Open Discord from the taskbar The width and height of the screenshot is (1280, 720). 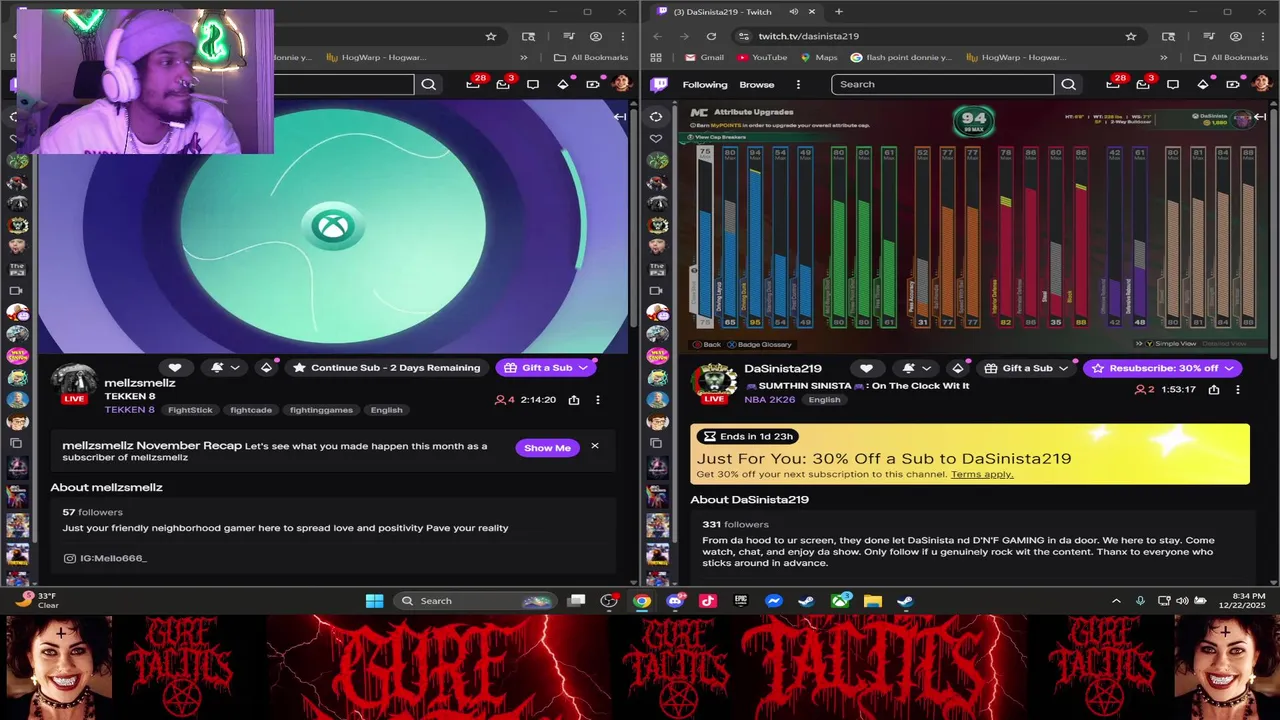(x=675, y=601)
